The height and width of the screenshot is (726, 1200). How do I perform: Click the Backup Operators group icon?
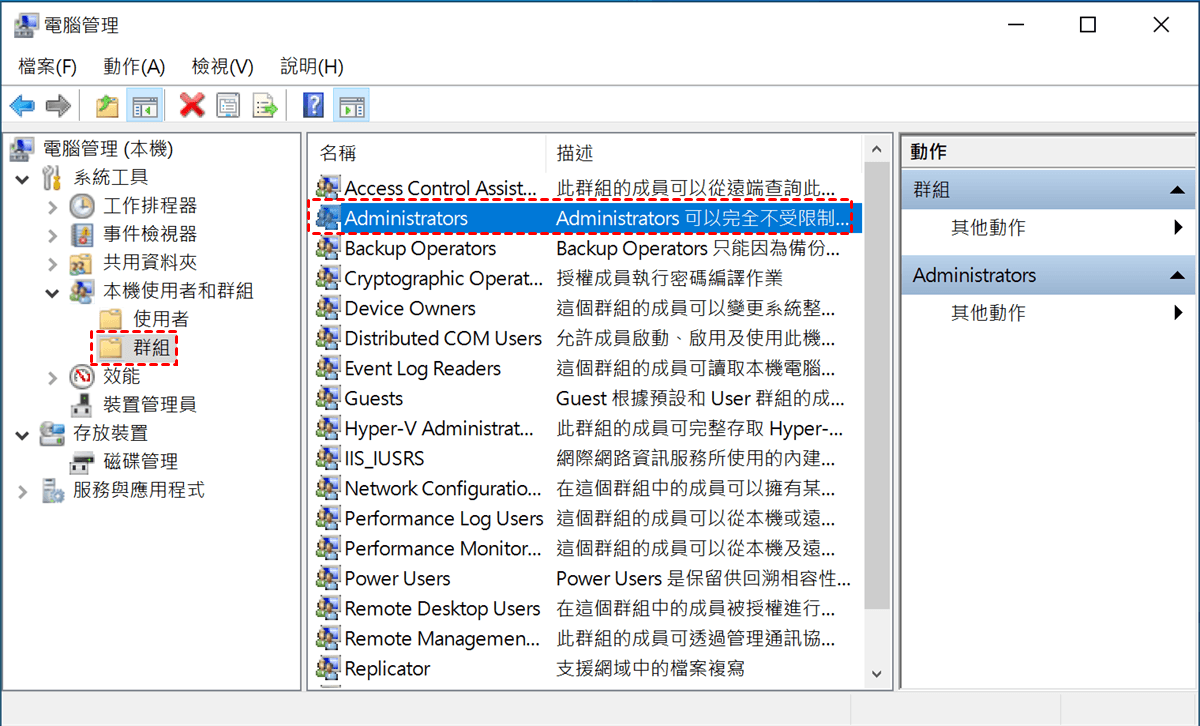pos(328,248)
